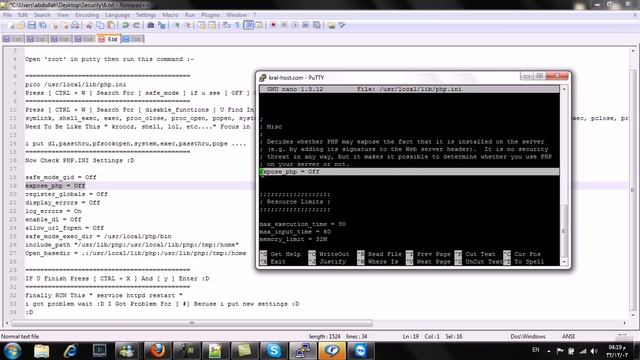Open Firefox from the taskbar
The height and width of the screenshot is (360, 640).
click(x=157, y=351)
